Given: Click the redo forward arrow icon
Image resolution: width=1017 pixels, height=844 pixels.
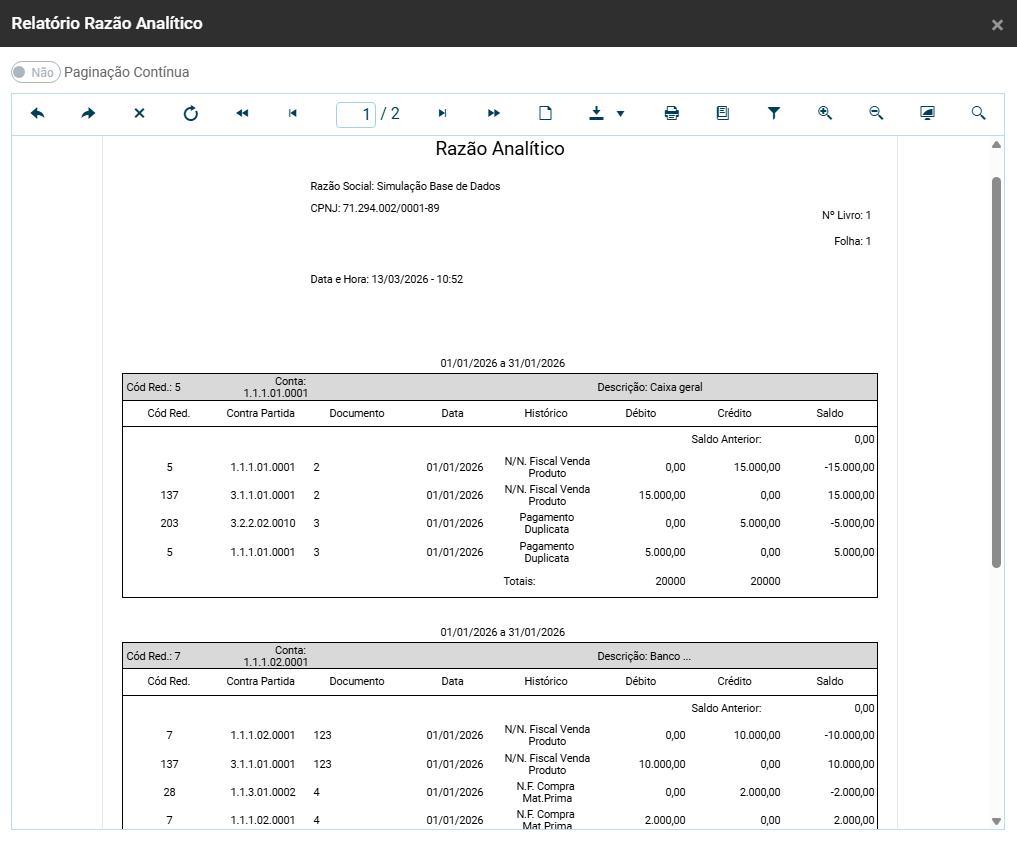Looking at the screenshot, I should click(x=89, y=114).
